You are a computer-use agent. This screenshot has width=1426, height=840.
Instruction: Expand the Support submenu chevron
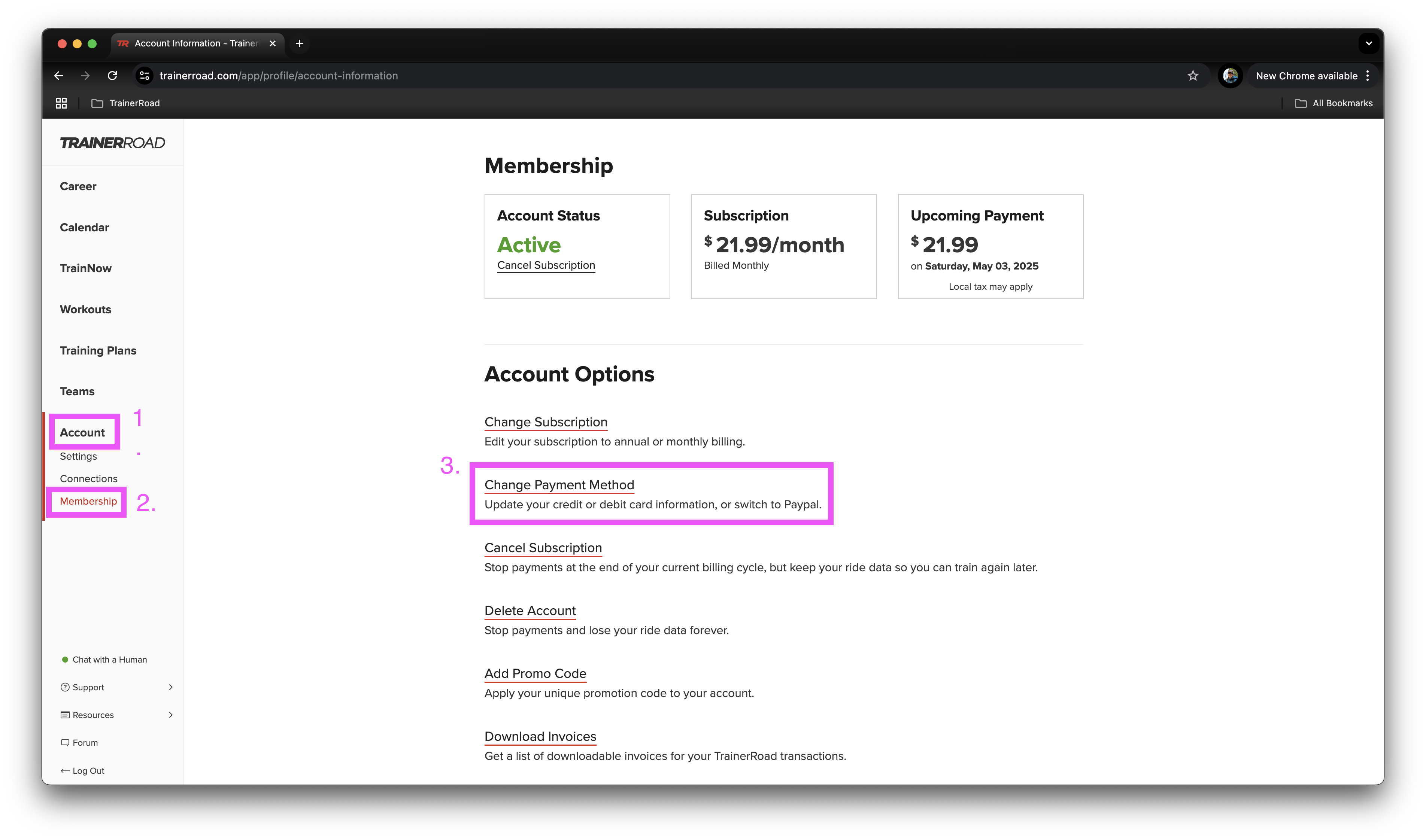170,687
